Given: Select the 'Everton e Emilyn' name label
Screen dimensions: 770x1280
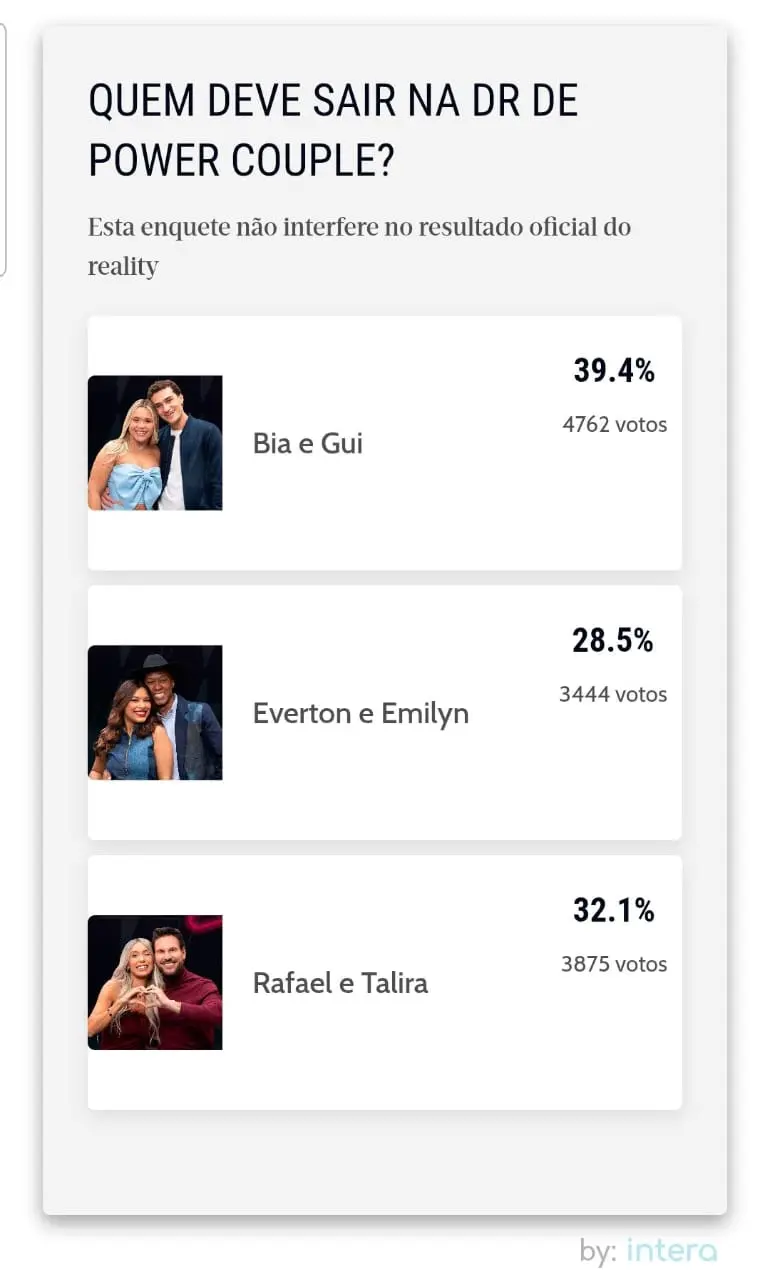Looking at the screenshot, I should pos(360,713).
